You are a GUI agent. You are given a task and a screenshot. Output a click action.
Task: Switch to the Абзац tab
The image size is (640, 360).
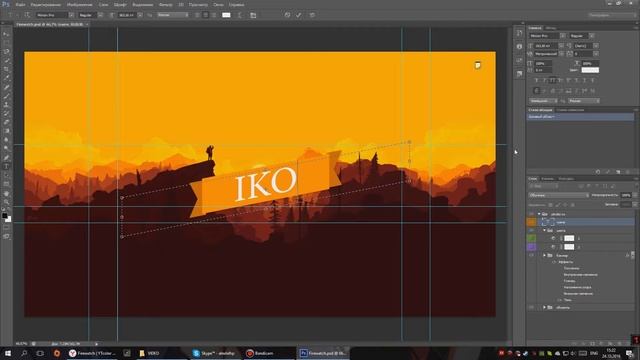tap(551, 28)
